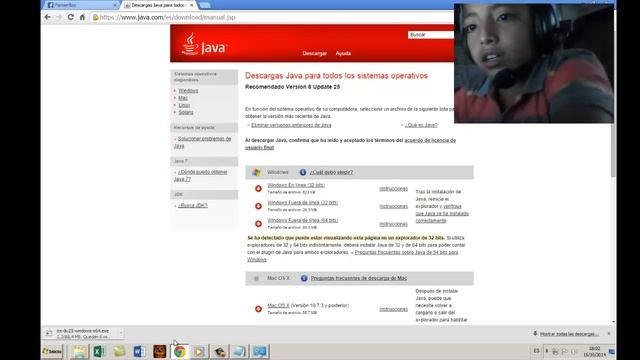The height and width of the screenshot is (360, 640).
Task: Open Instrucciones for Windows Fuera de línea 64 bits
Action: 393,224
